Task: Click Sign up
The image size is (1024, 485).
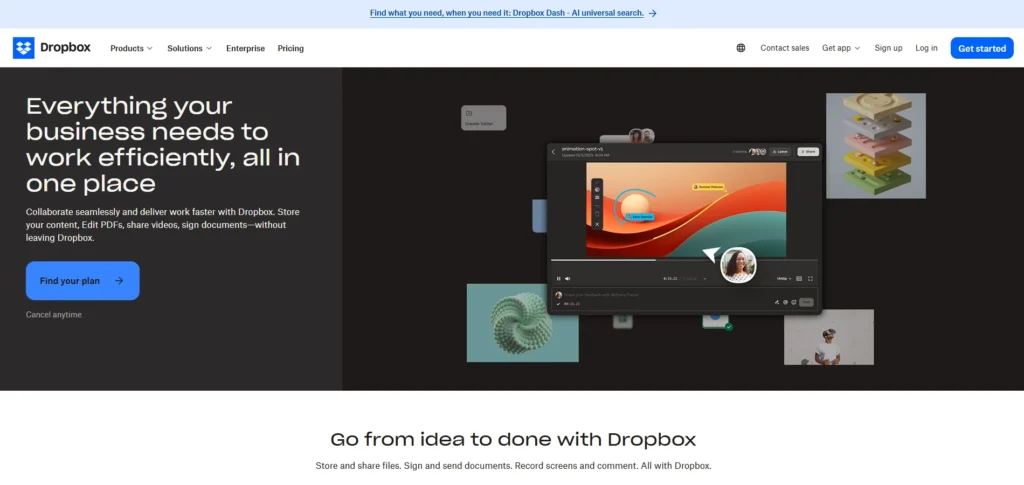Action: point(888,48)
